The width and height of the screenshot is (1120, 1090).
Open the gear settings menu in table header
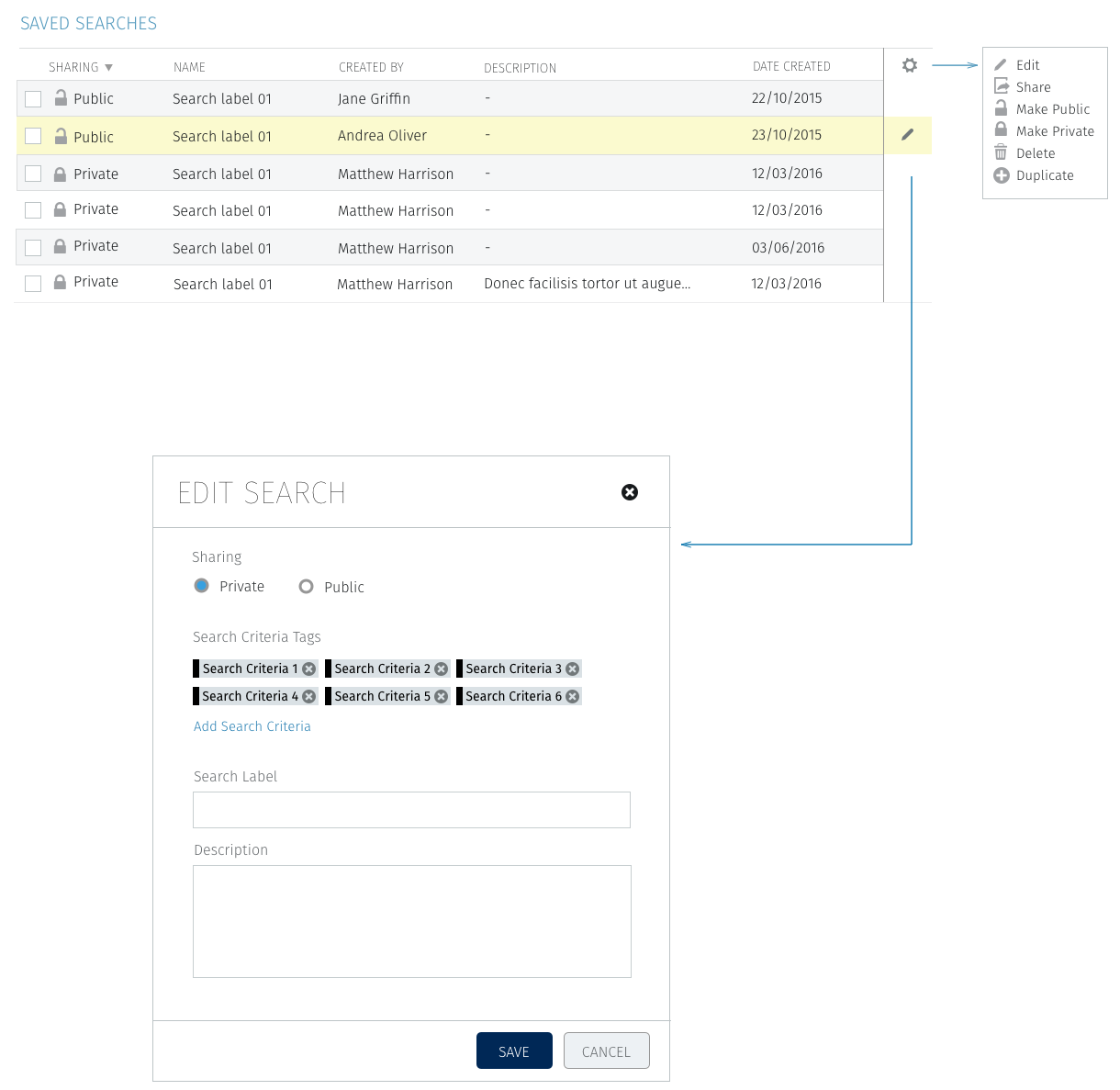point(909,65)
